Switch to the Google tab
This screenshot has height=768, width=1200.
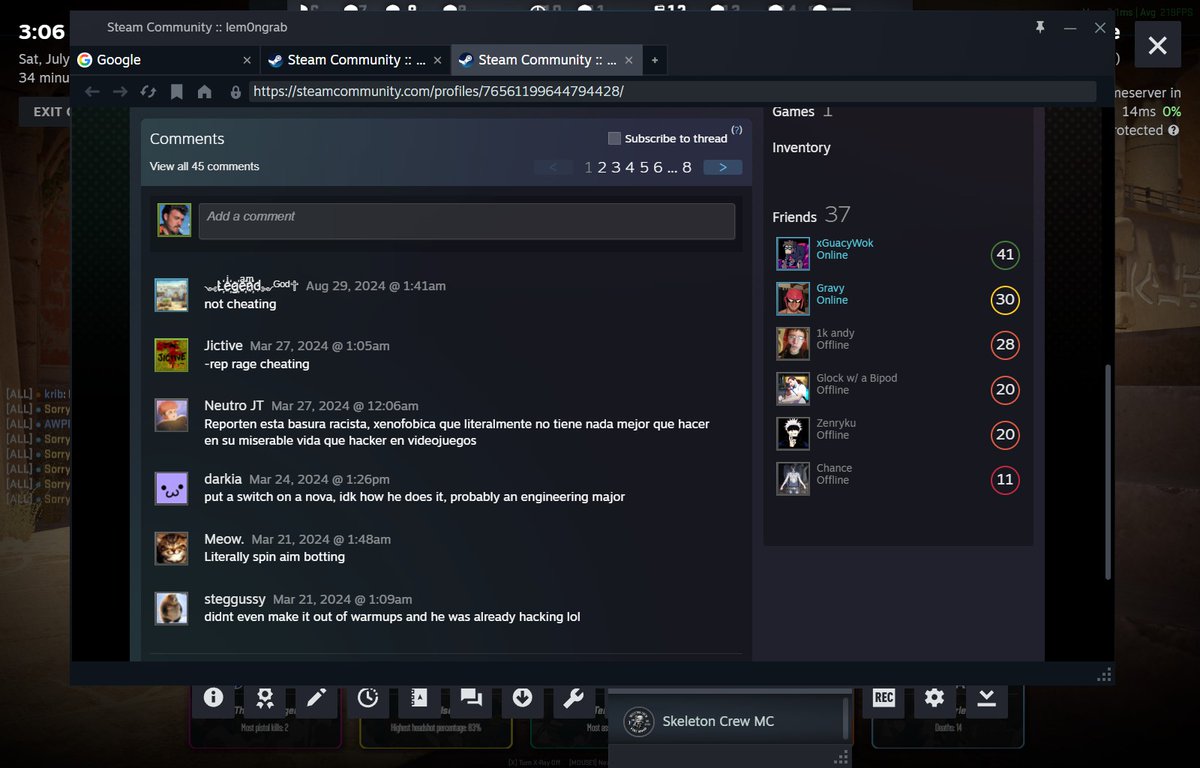pyautogui.click(x=165, y=60)
